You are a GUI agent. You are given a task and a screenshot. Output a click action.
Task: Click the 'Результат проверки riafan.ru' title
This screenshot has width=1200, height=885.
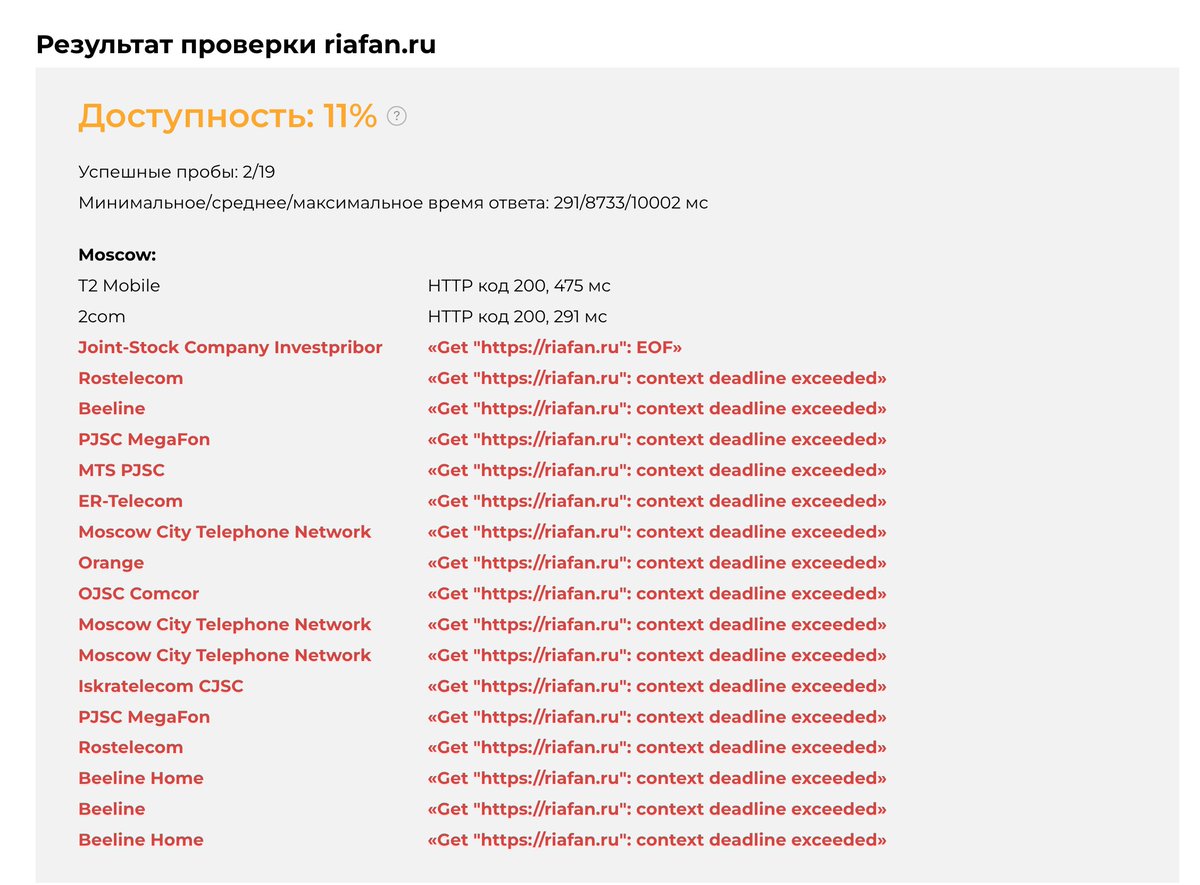(236, 44)
